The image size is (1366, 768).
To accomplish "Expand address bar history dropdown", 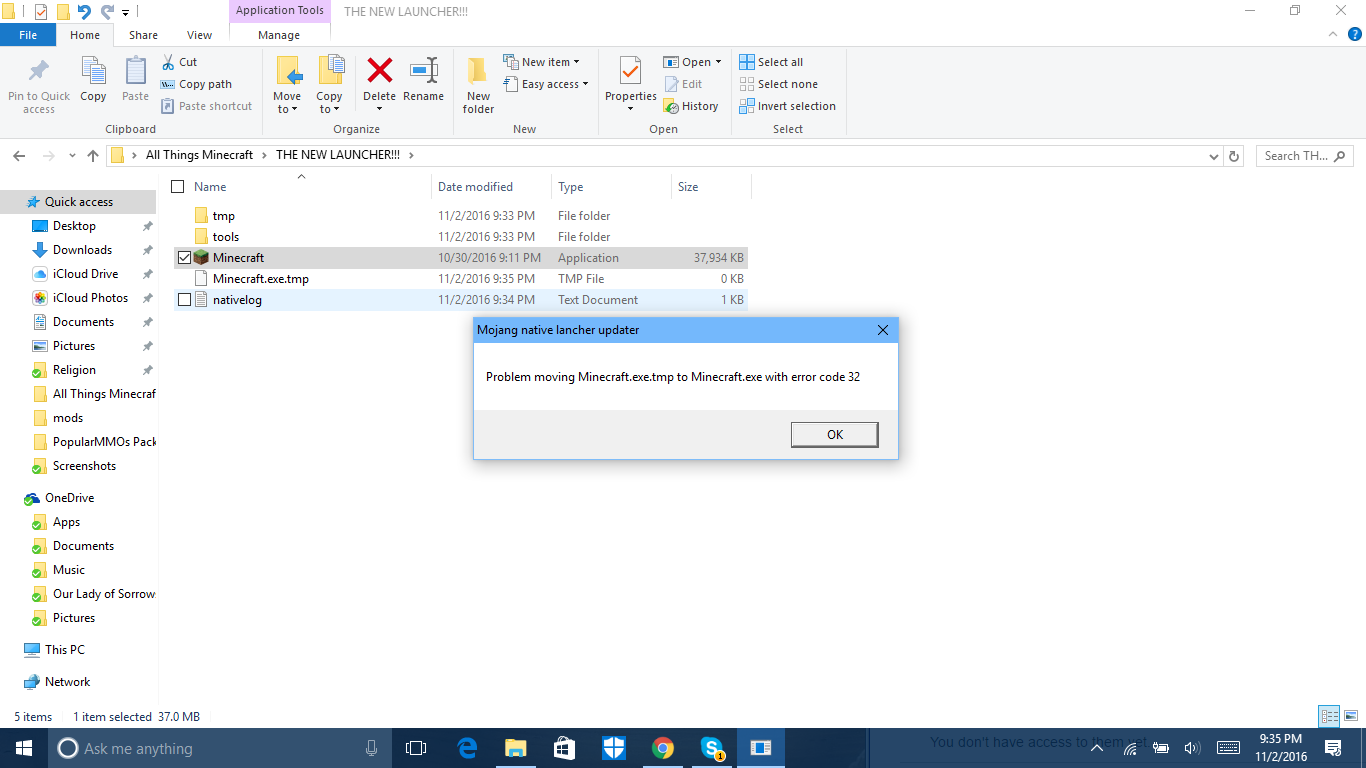I will [x=1214, y=156].
